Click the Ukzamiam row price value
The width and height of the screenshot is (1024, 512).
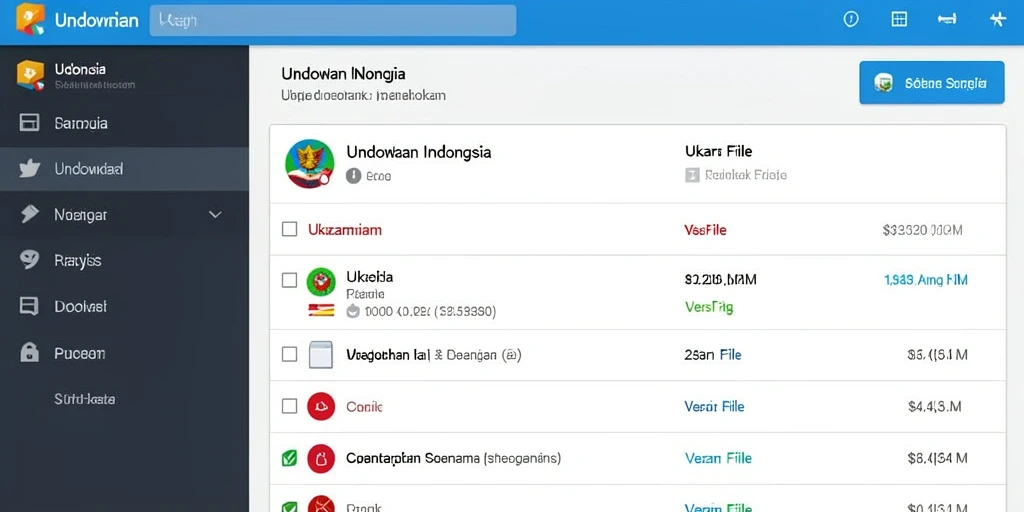[x=922, y=230]
